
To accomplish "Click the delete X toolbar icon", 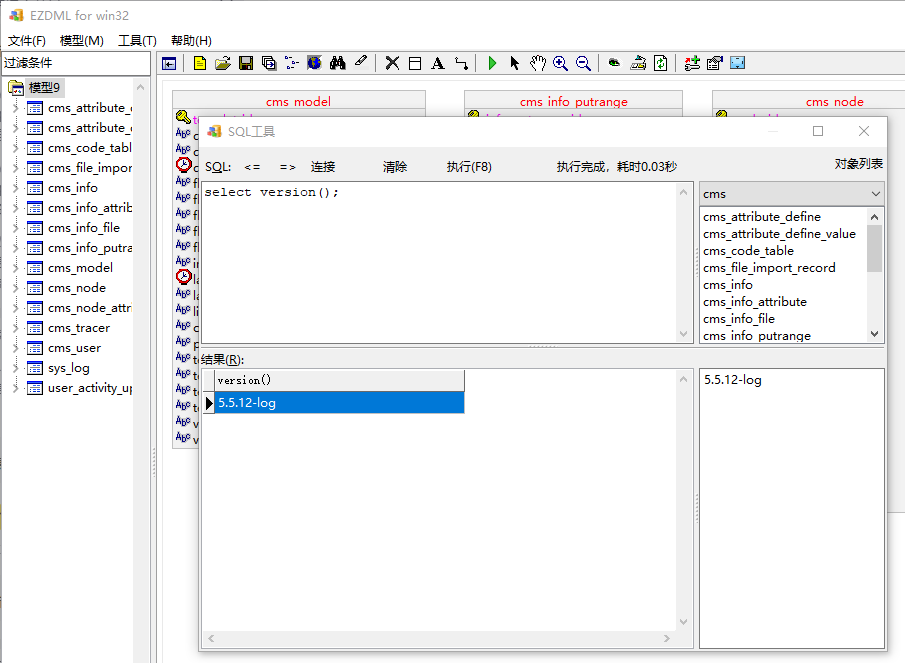I will point(392,63).
